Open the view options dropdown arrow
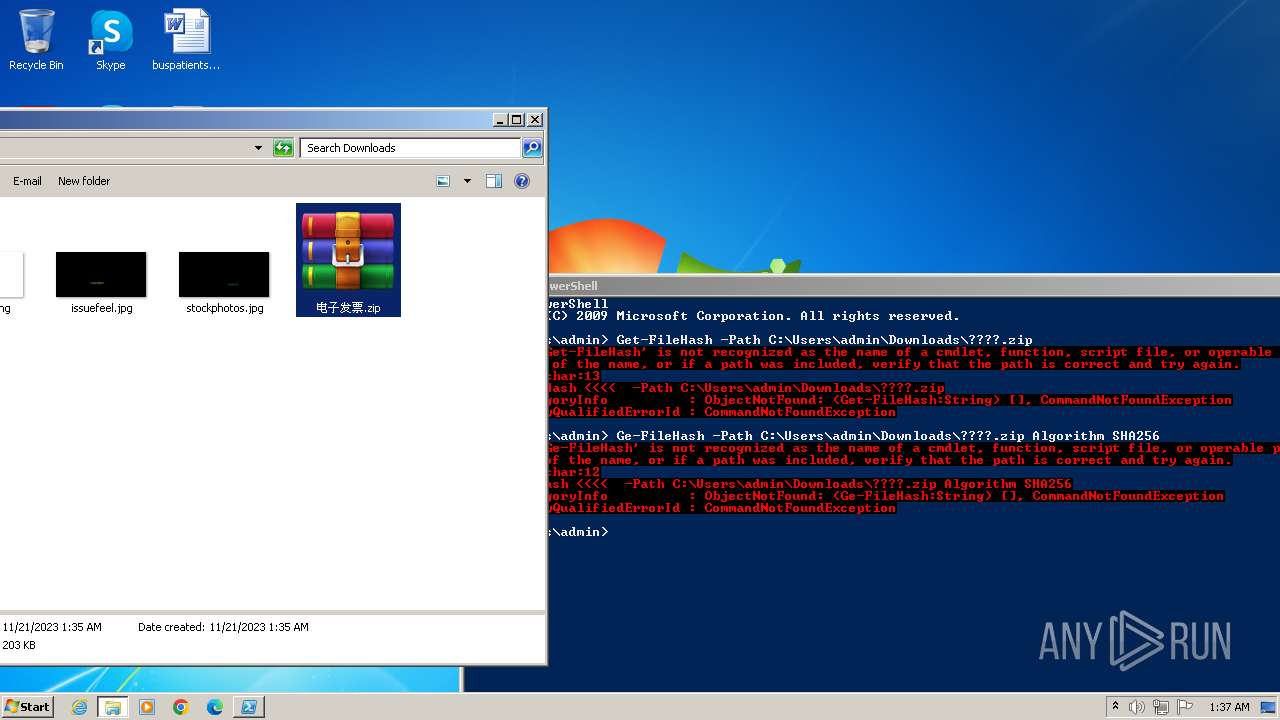 pyautogui.click(x=467, y=181)
